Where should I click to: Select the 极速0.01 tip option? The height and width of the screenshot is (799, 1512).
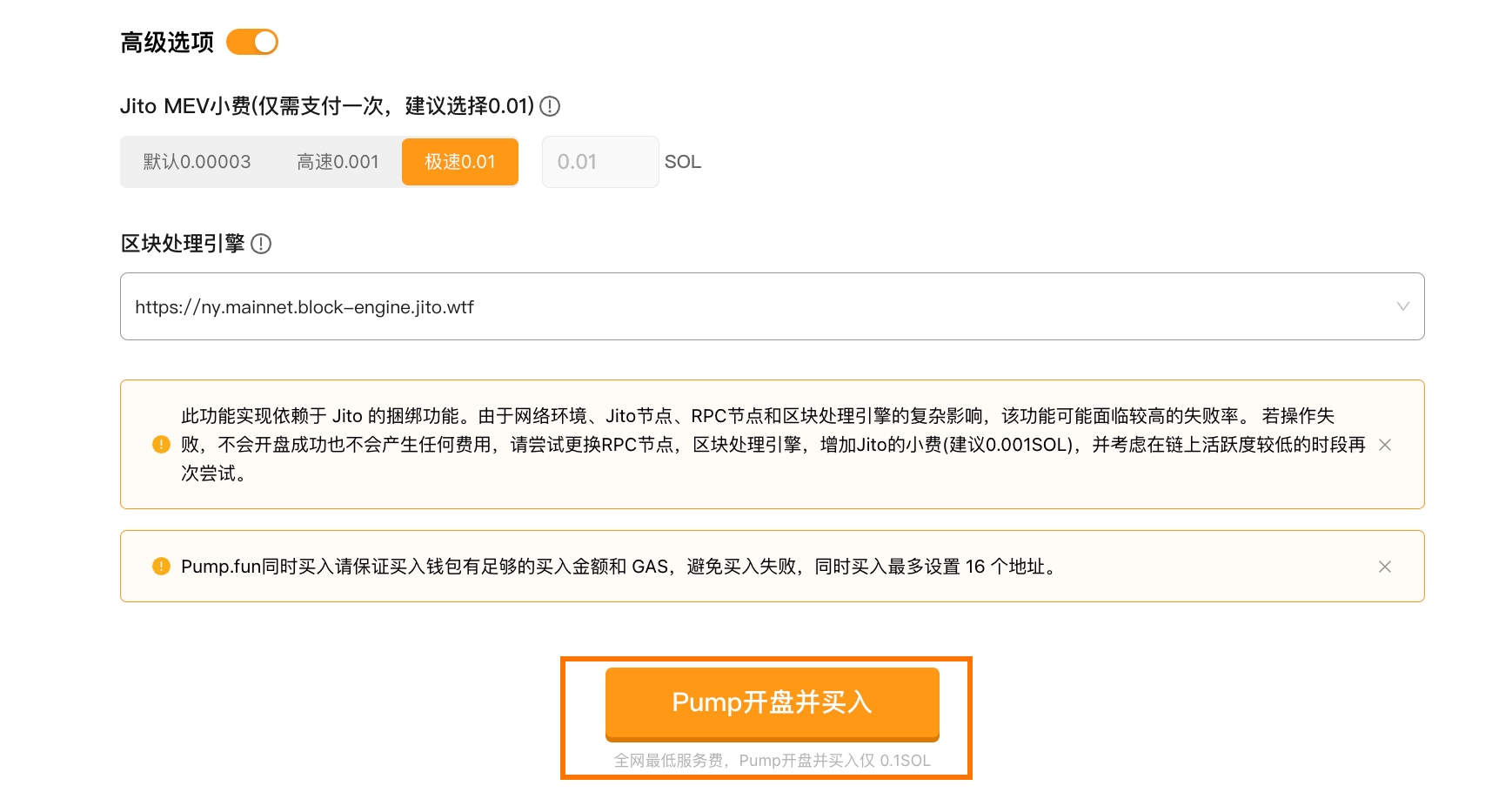click(x=459, y=162)
